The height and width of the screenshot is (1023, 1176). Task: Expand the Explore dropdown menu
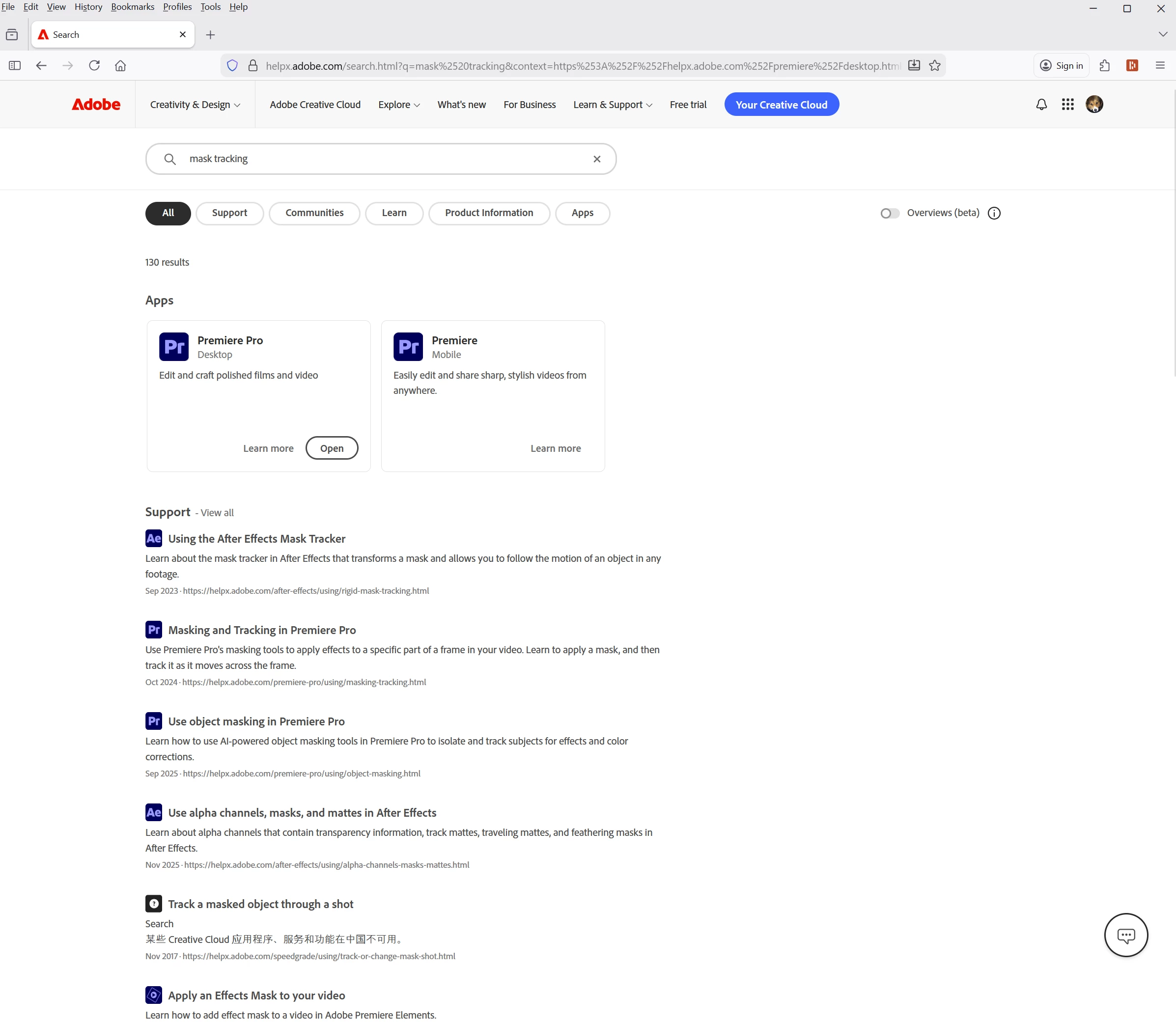pos(399,105)
